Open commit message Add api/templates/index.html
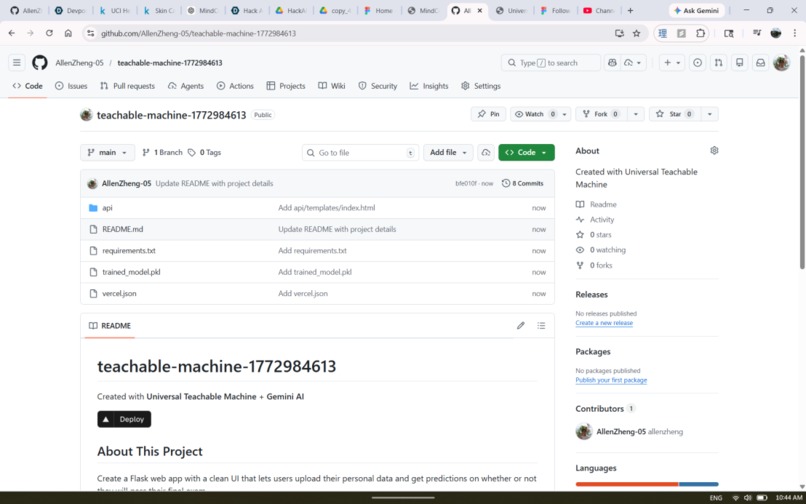The width and height of the screenshot is (806, 504). 326,208
